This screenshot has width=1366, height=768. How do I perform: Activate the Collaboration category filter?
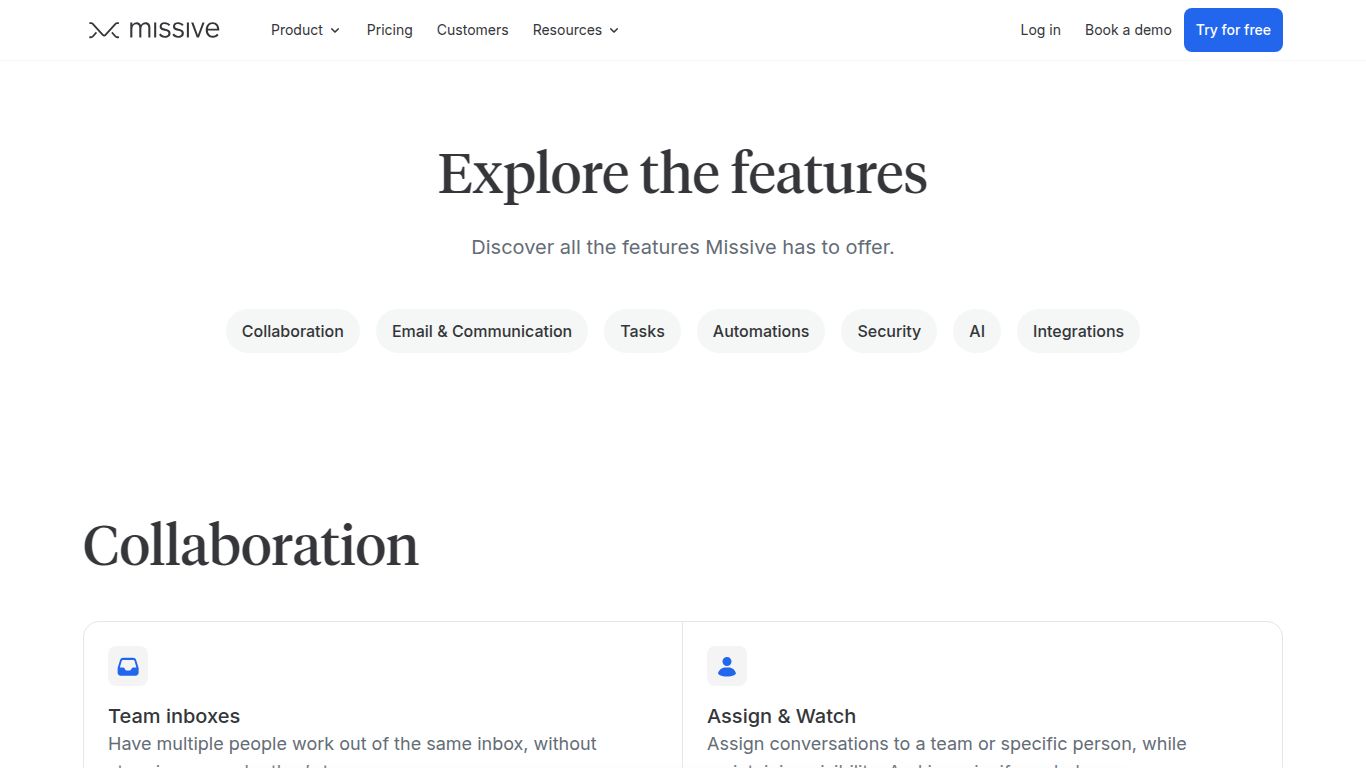(292, 331)
